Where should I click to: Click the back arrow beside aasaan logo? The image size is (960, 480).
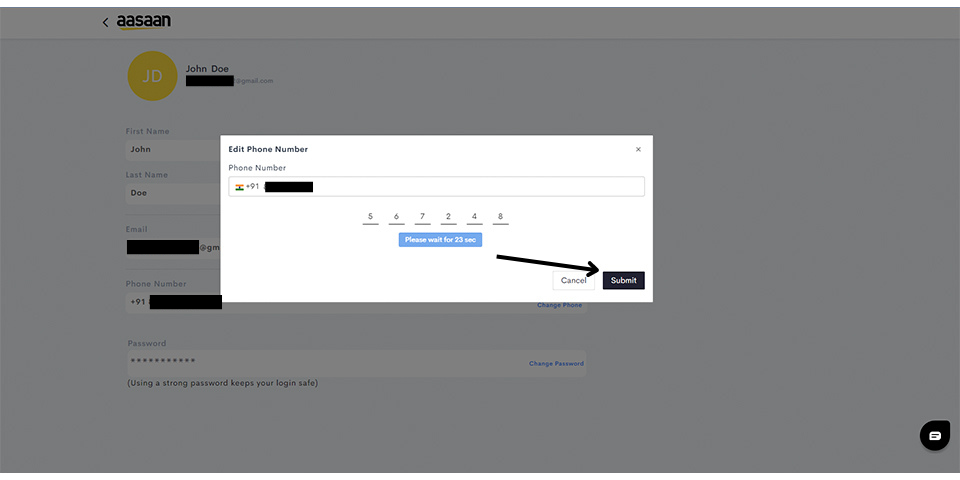point(105,22)
